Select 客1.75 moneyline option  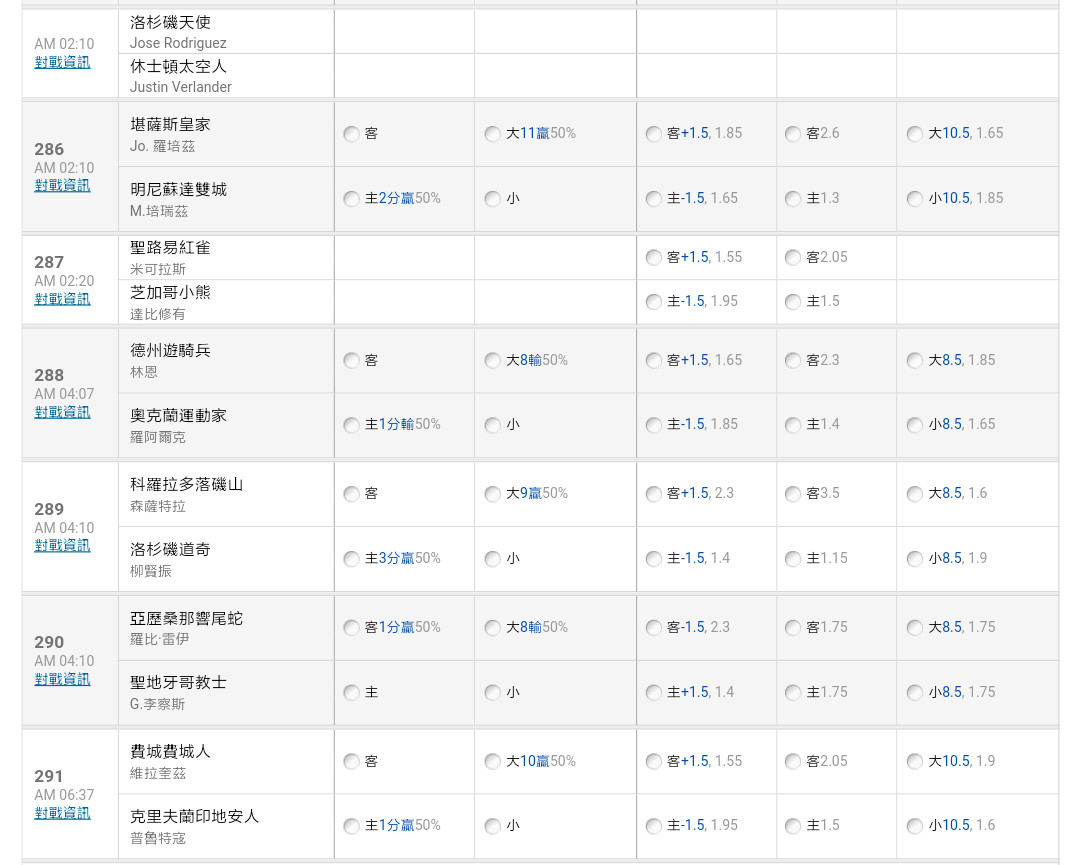pos(793,627)
